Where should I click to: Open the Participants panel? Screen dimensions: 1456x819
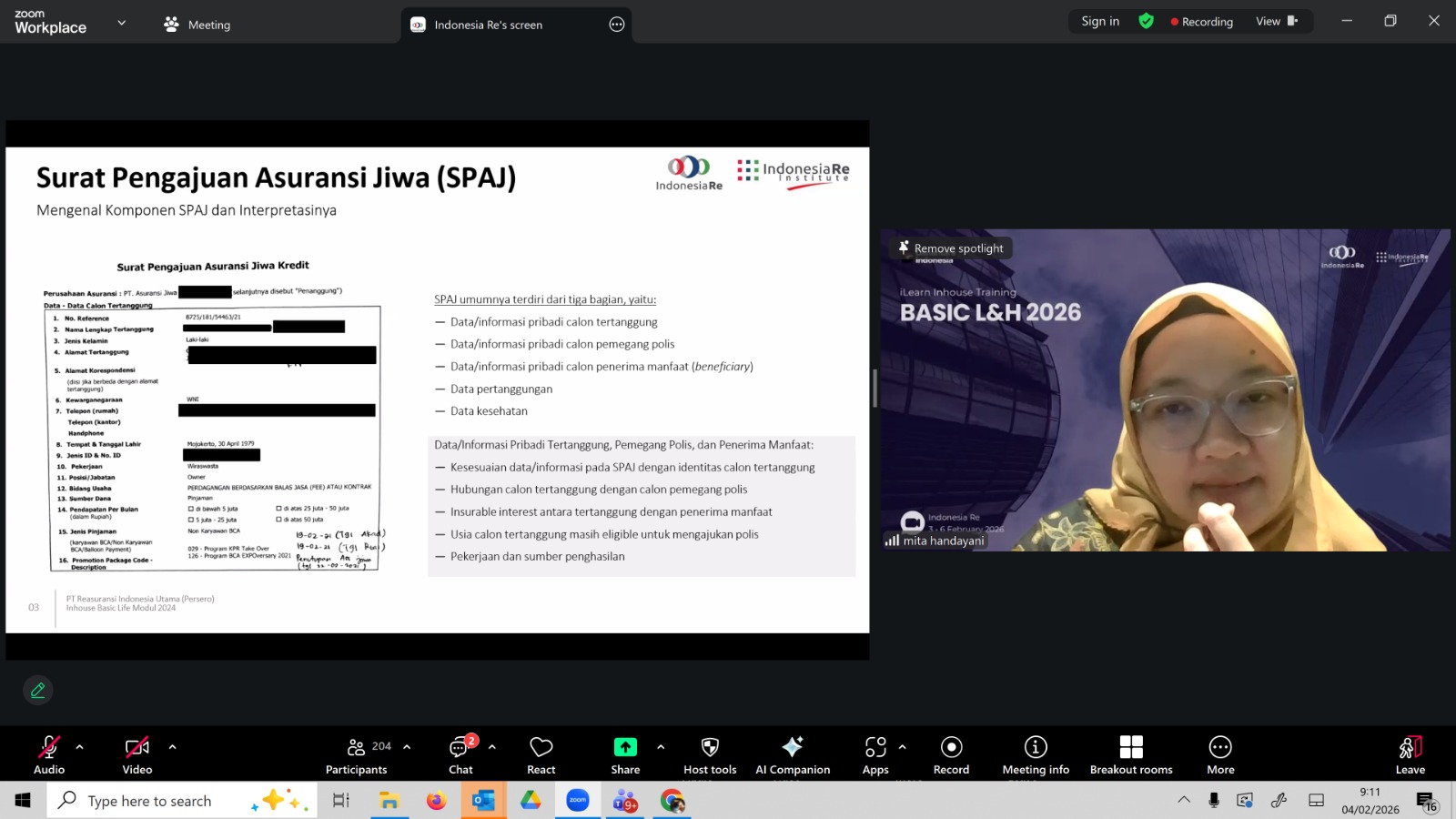[x=356, y=755]
